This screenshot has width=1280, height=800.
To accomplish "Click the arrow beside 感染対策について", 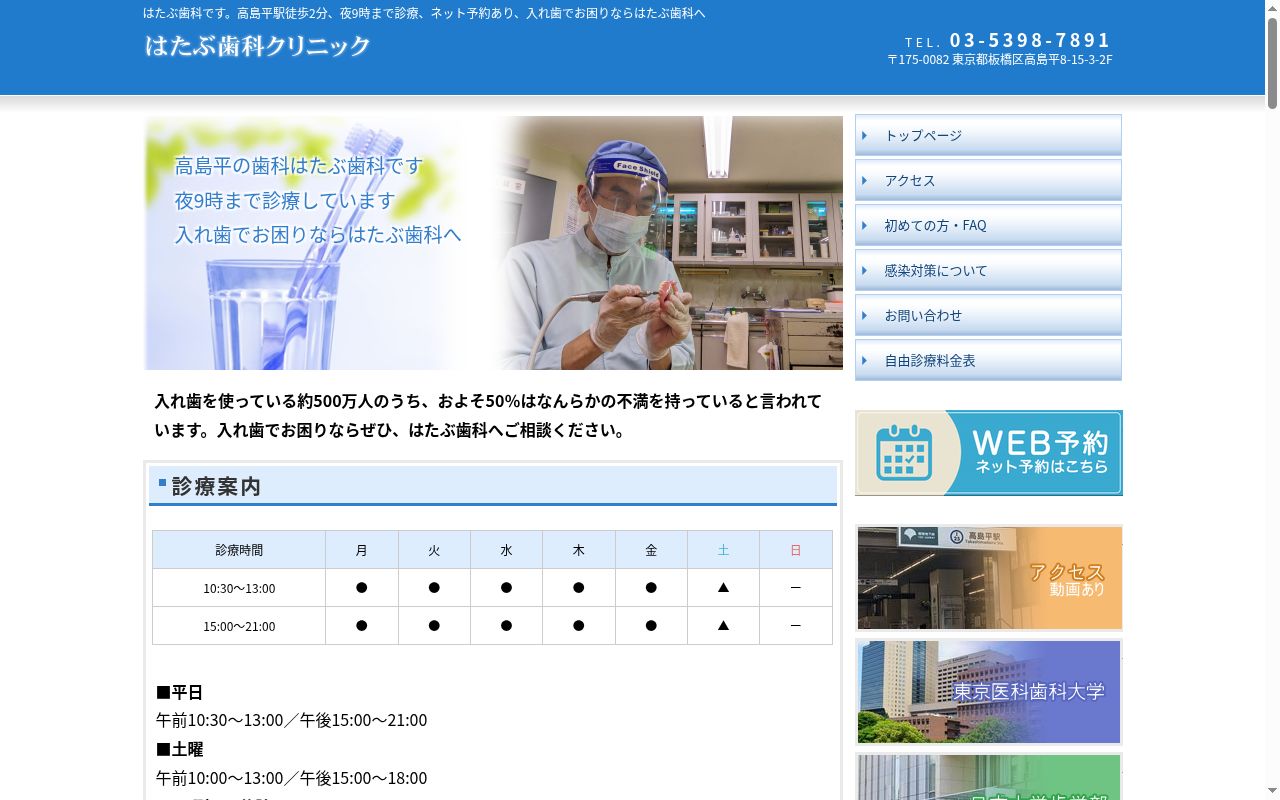I will click(865, 270).
